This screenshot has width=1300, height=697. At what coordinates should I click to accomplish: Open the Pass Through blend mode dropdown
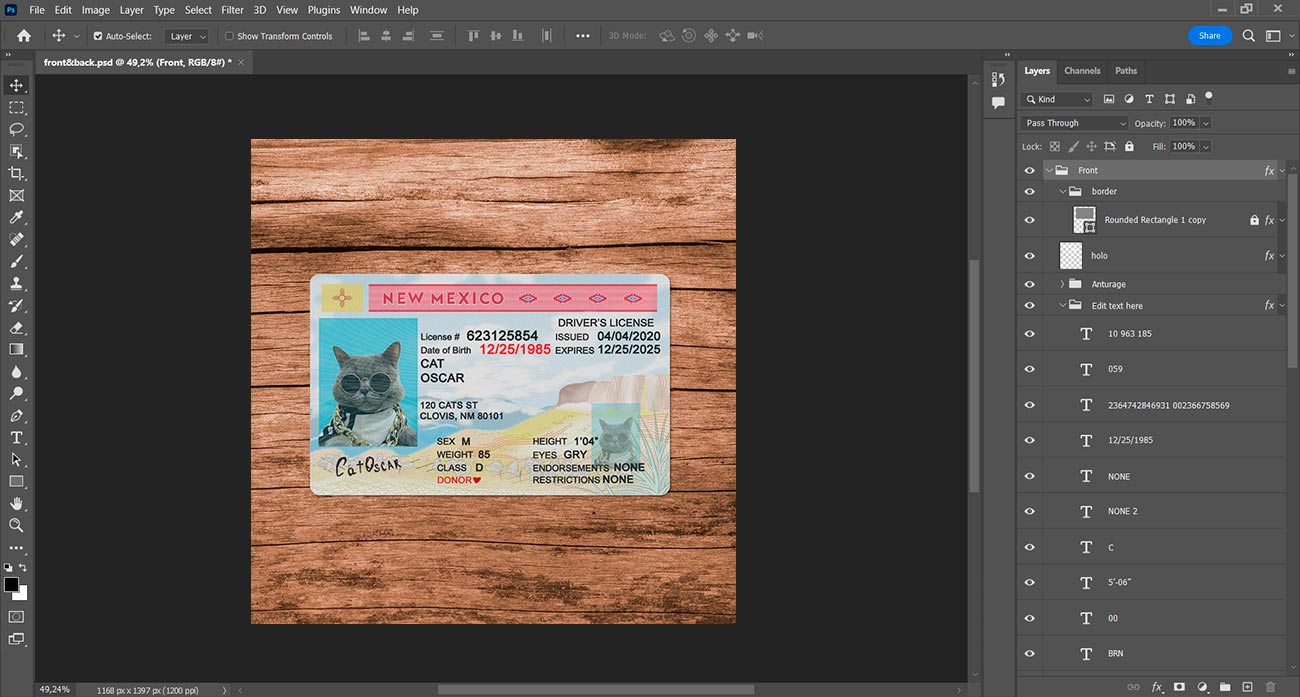(x=1074, y=123)
